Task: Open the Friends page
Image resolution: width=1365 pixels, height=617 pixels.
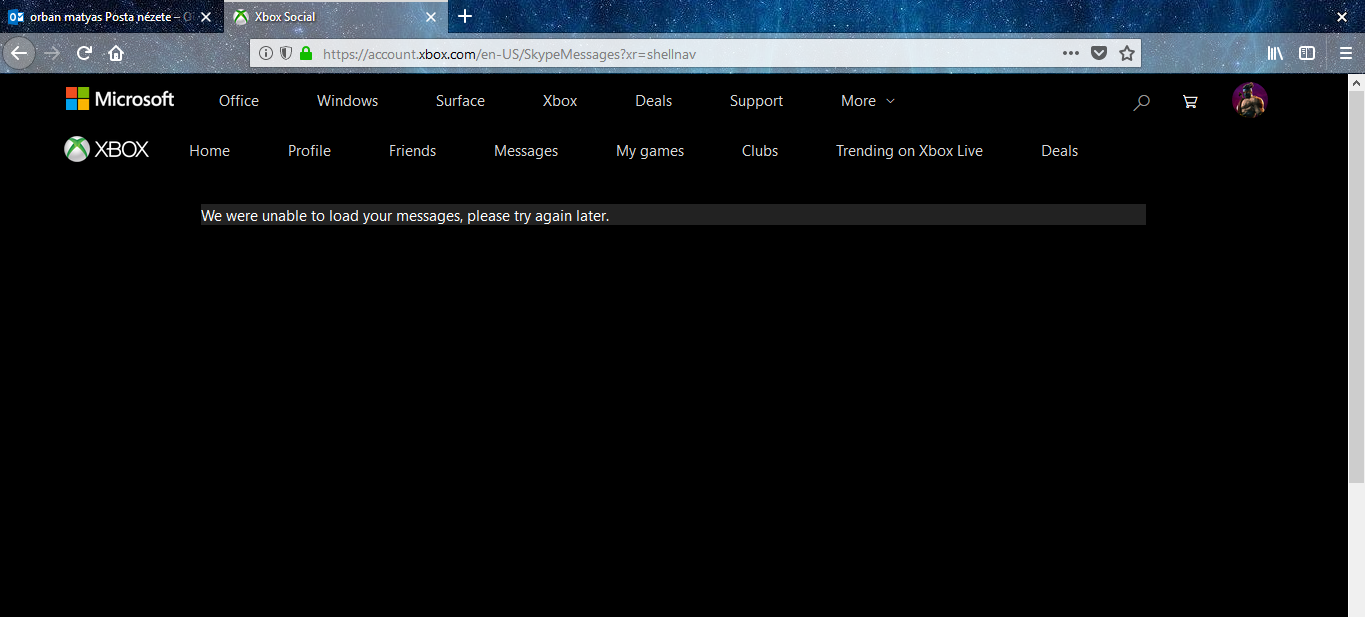Action: pos(412,151)
